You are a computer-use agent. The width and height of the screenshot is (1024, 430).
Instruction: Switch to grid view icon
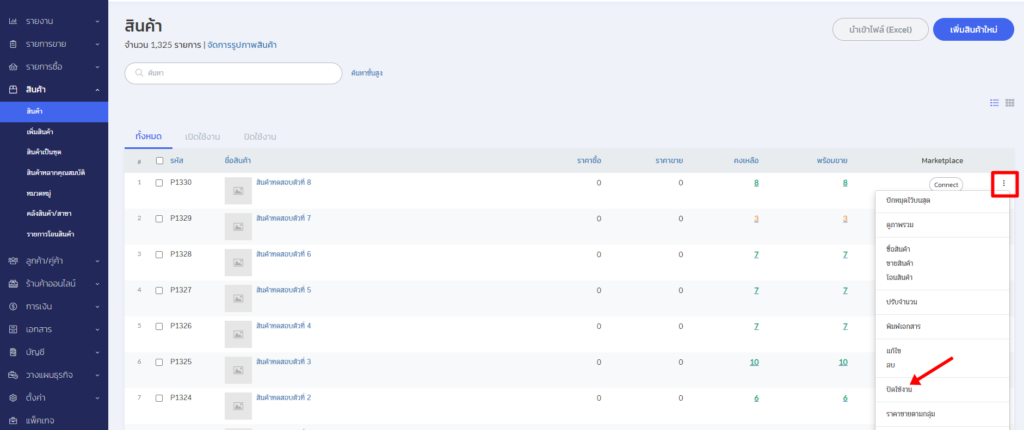(x=1010, y=103)
